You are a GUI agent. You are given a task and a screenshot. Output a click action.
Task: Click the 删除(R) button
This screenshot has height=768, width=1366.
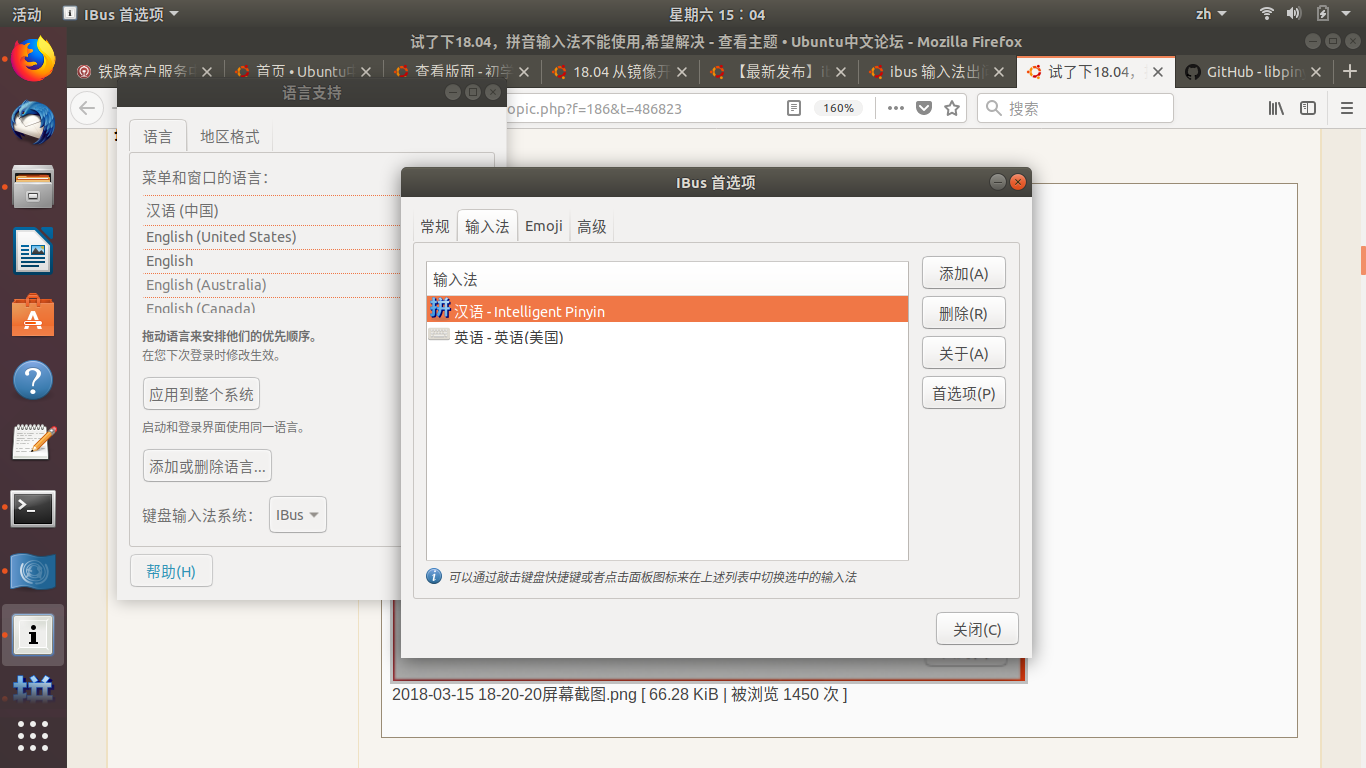click(x=963, y=313)
